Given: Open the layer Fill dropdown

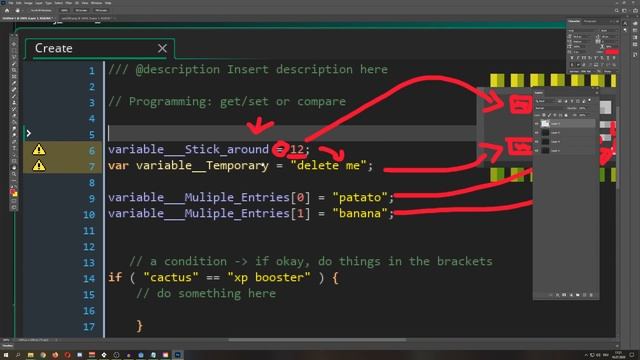Looking at the screenshot, I should click(x=585, y=115).
